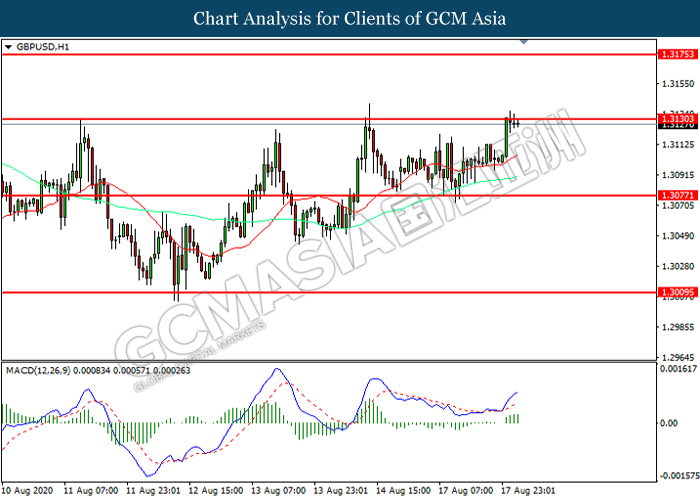
Task: Click the 10 Aug 2020 date label
Action: [27, 491]
